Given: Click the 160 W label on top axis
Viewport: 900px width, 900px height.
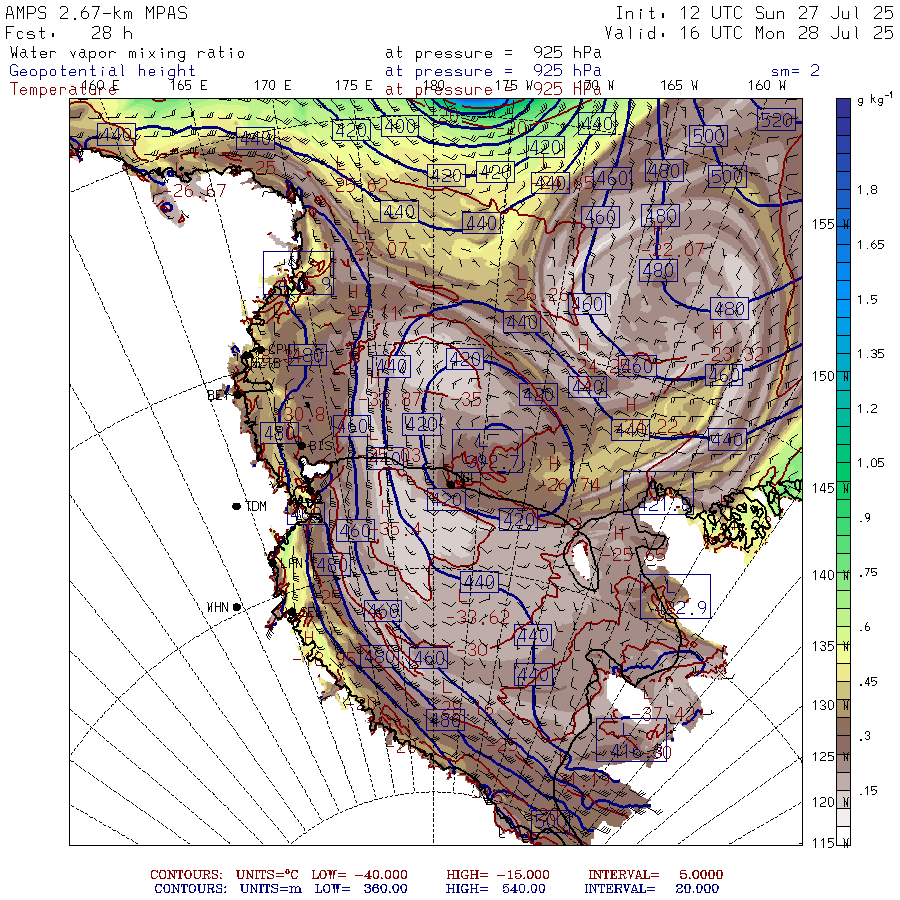Looking at the screenshot, I should (x=766, y=85).
